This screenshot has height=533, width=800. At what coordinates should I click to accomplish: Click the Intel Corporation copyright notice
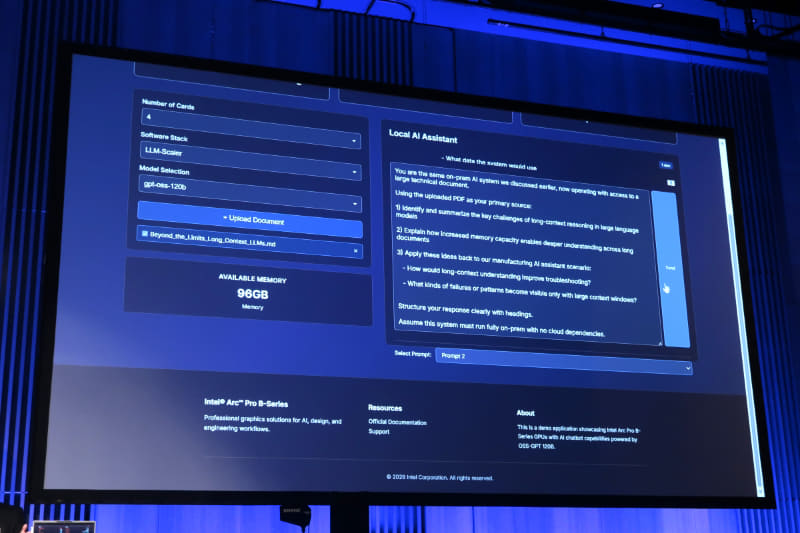pos(439,478)
